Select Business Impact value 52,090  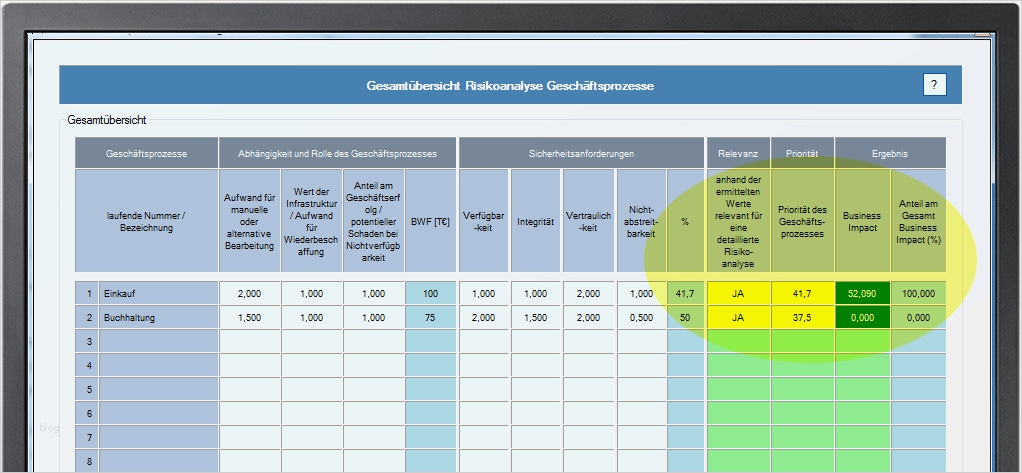[x=862, y=293]
